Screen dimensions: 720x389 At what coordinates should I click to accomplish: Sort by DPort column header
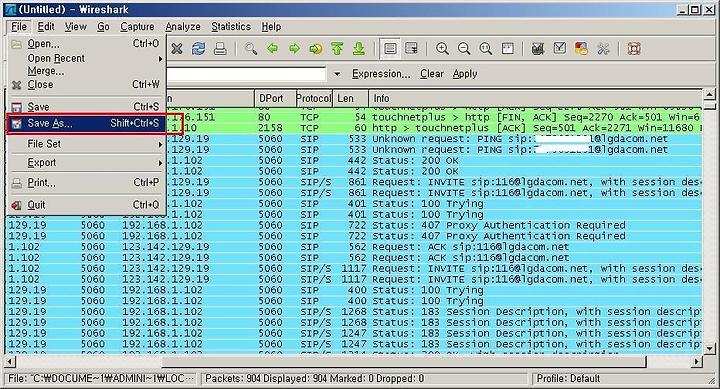click(275, 98)
